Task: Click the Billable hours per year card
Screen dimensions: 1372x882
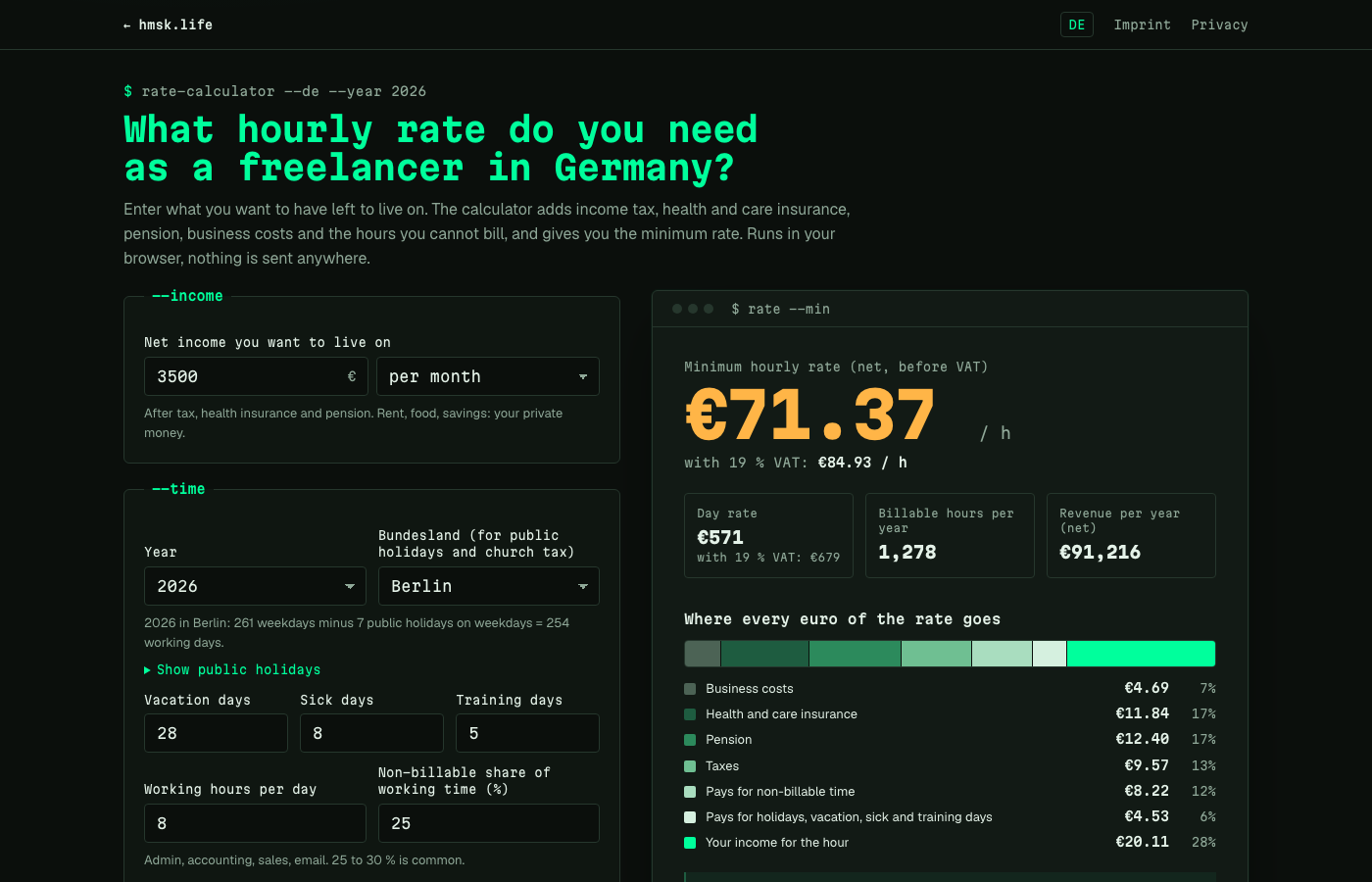Action: click(950, 535)
